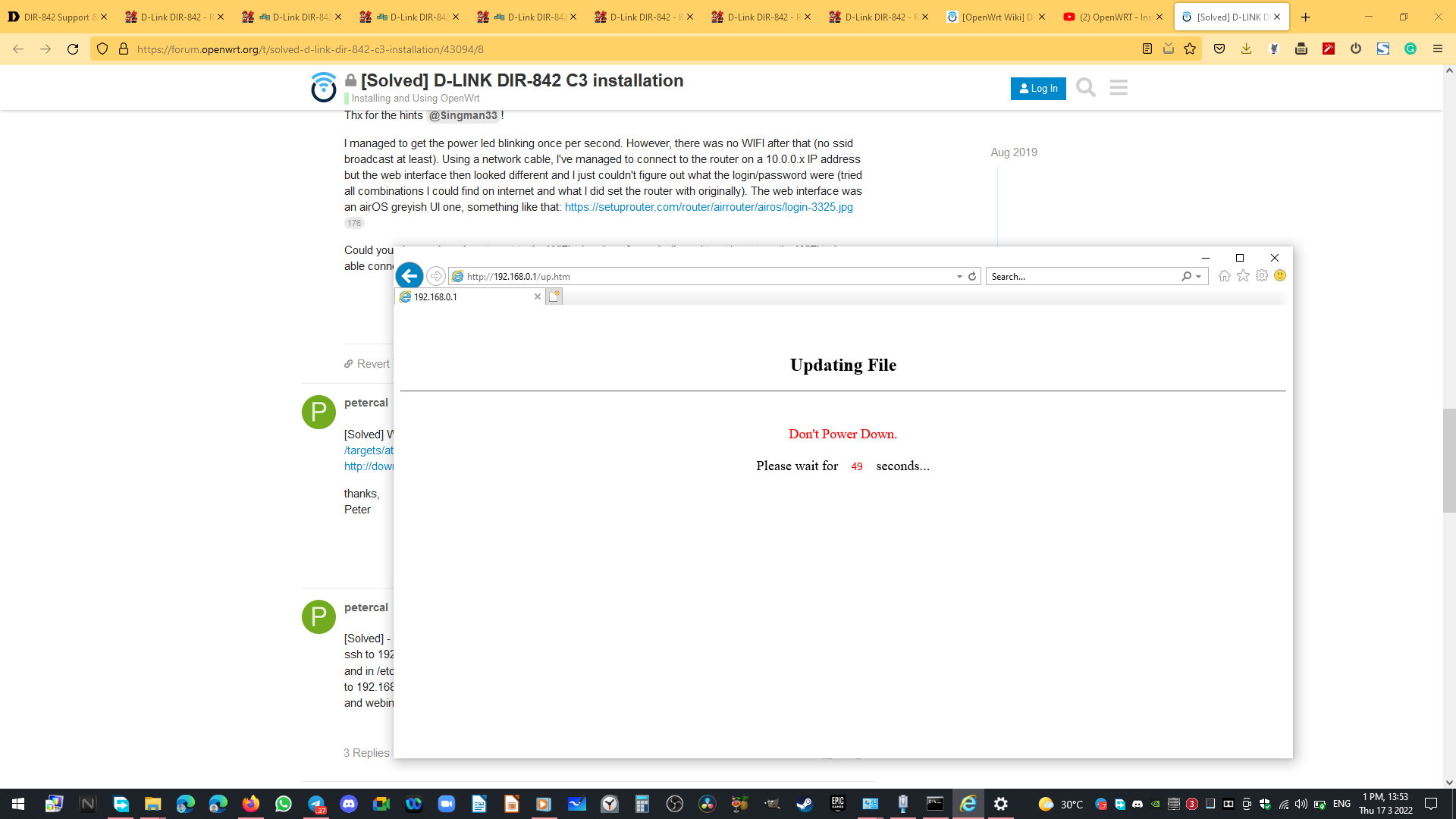The width and height of the screenshot is (1456, 819).
Task: Open the Windows Start menu
Action: coord(18,804)
